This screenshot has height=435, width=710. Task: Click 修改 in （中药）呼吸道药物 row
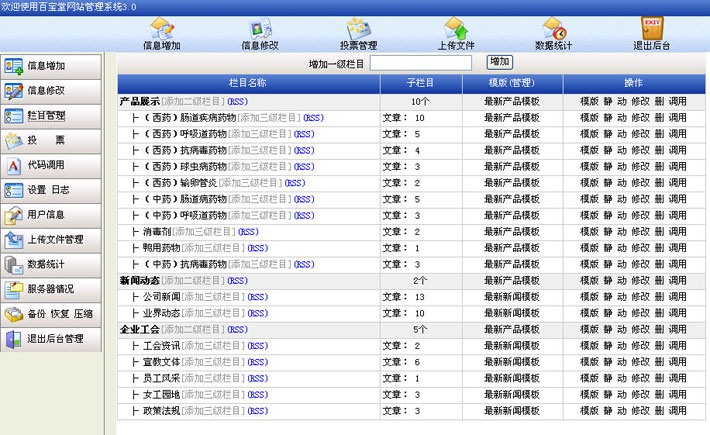pyautogui.click(x=641, y=216)
